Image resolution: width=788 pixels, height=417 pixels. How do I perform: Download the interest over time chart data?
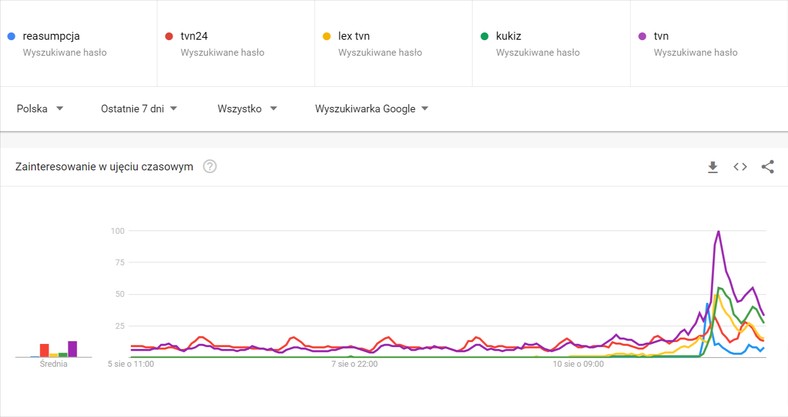(x=713, y=167)
